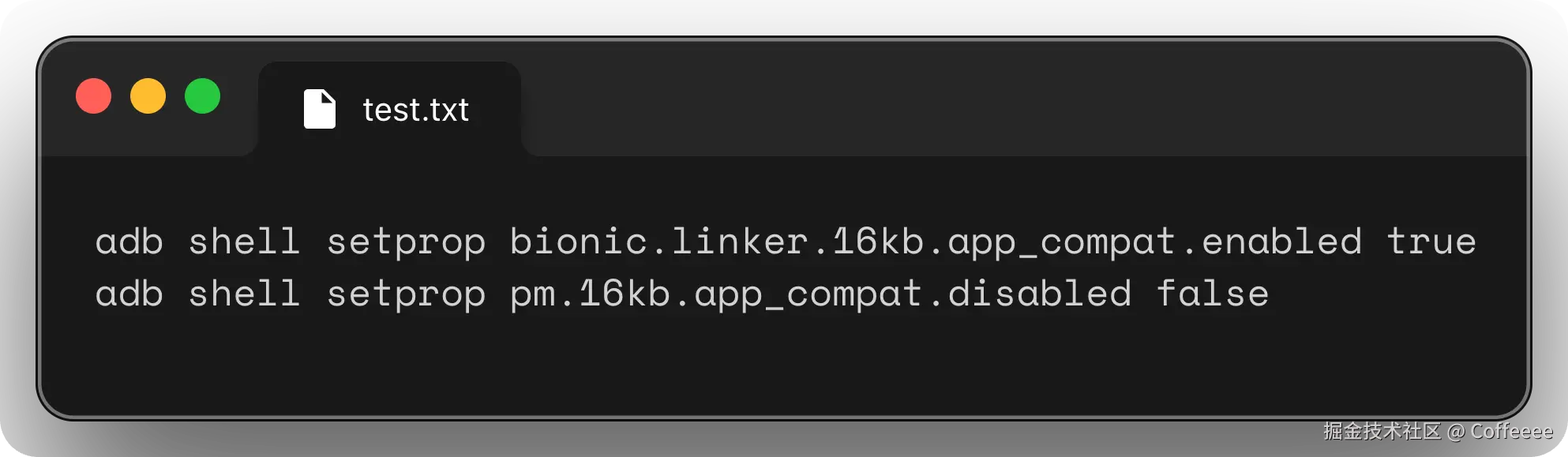This screenshot has height=457, width=1568.
Task: Click the value "true" ending line one
Action: tap(1431, 242)
